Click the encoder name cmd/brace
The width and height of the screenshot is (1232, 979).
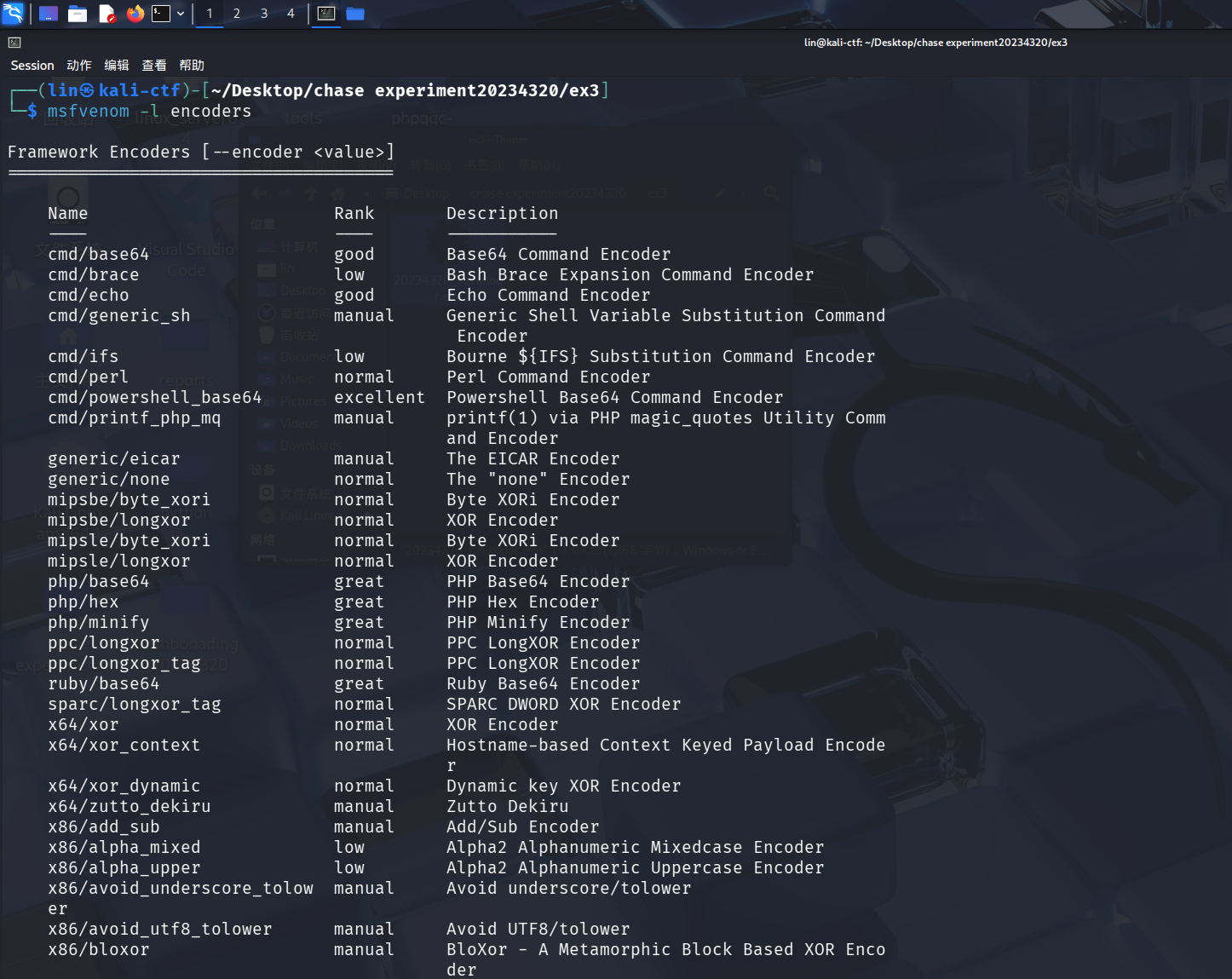click(94, 275)
